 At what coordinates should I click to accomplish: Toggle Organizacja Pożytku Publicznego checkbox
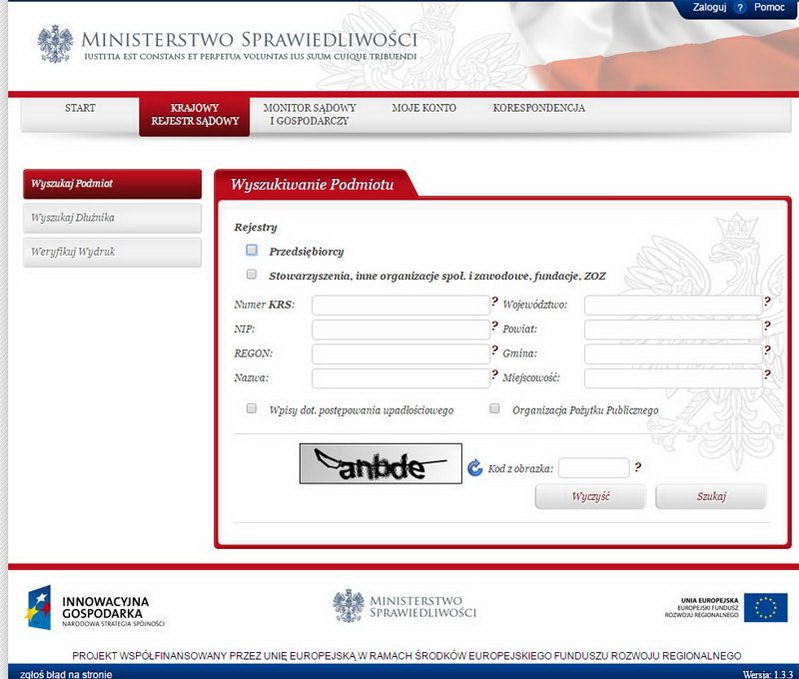[x=494, y=408]
